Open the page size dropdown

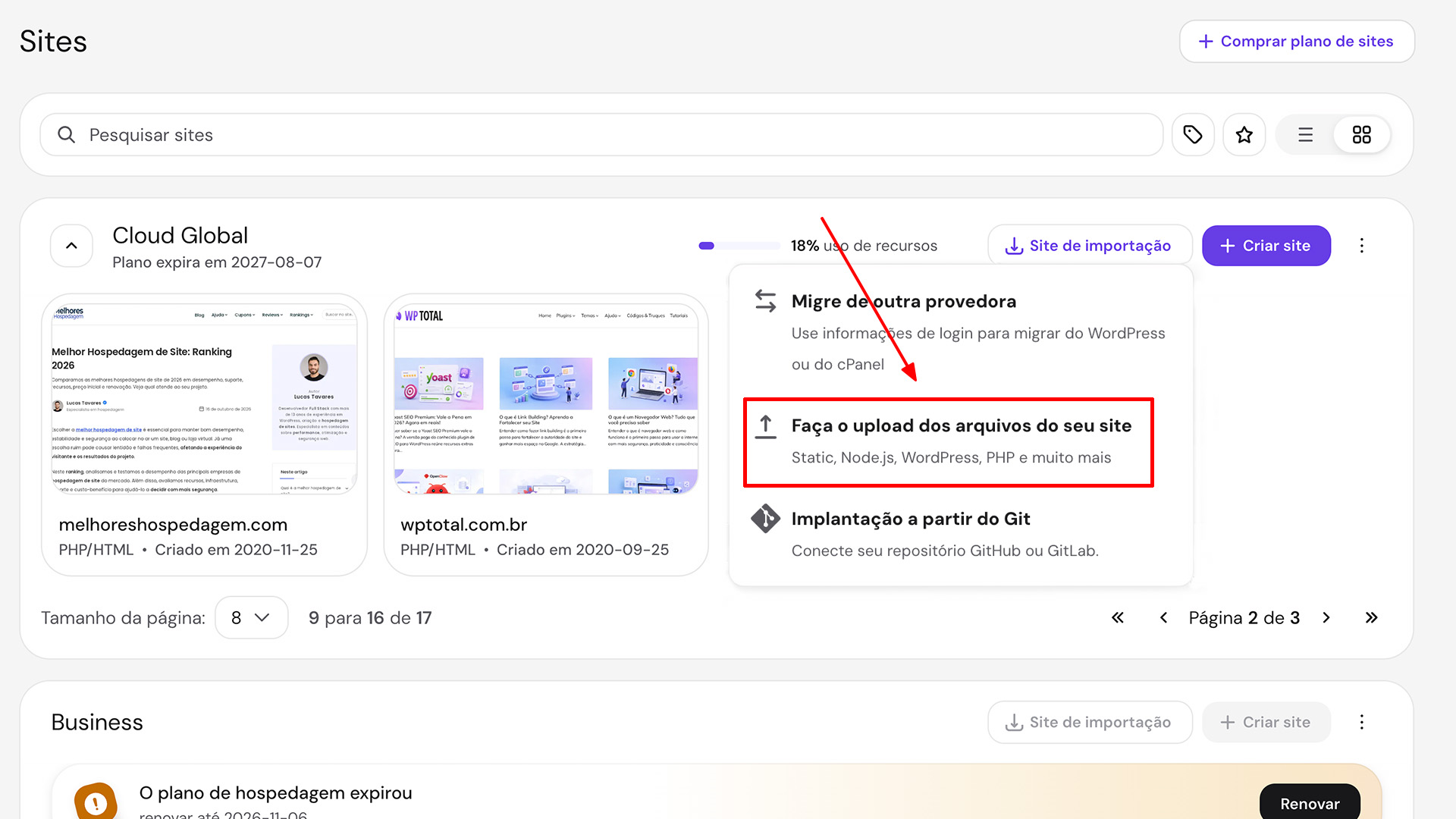point(251,617)
